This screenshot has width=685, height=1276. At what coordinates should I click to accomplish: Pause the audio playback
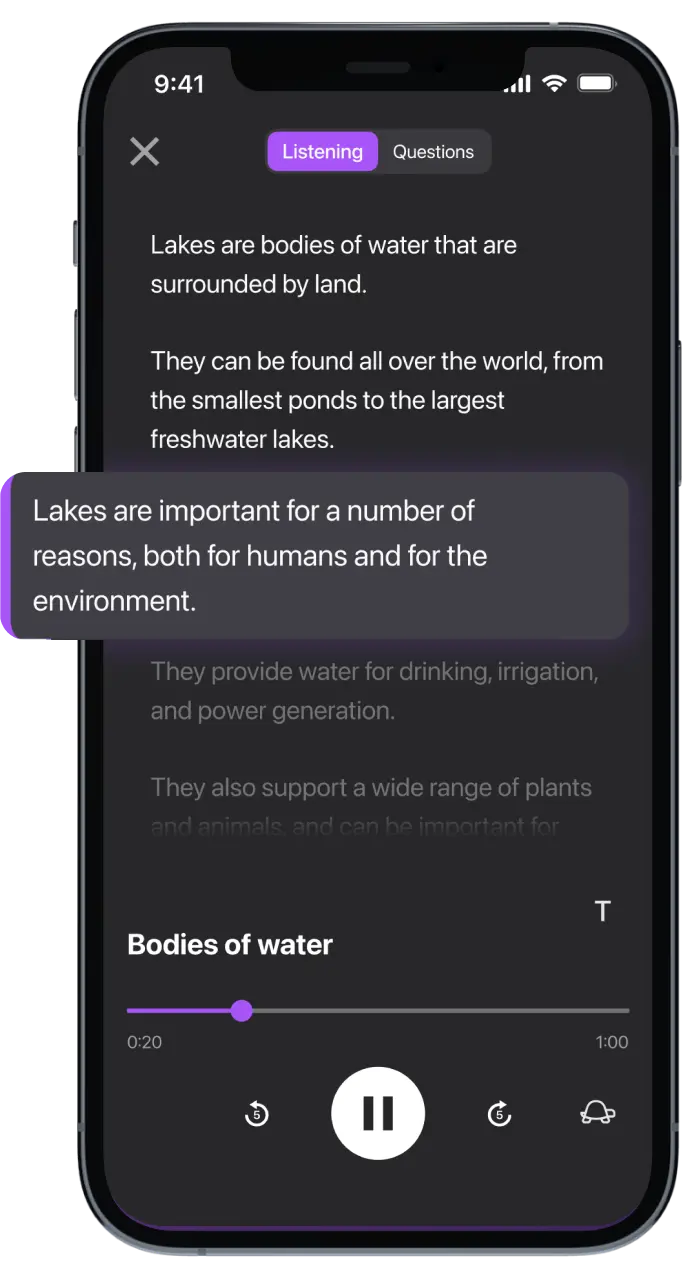378,1113
